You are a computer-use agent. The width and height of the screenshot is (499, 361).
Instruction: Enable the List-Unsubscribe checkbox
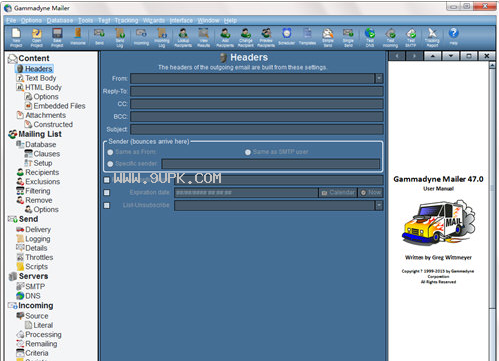coord(107,205)
